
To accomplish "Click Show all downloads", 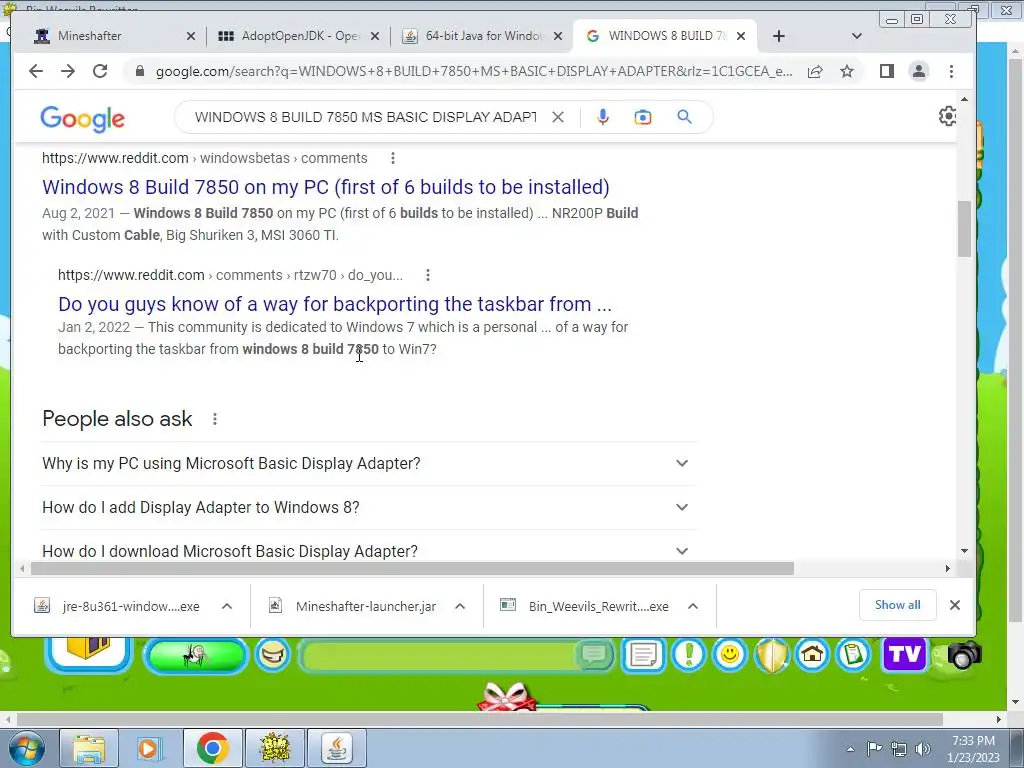I will [x=897, y=605].
